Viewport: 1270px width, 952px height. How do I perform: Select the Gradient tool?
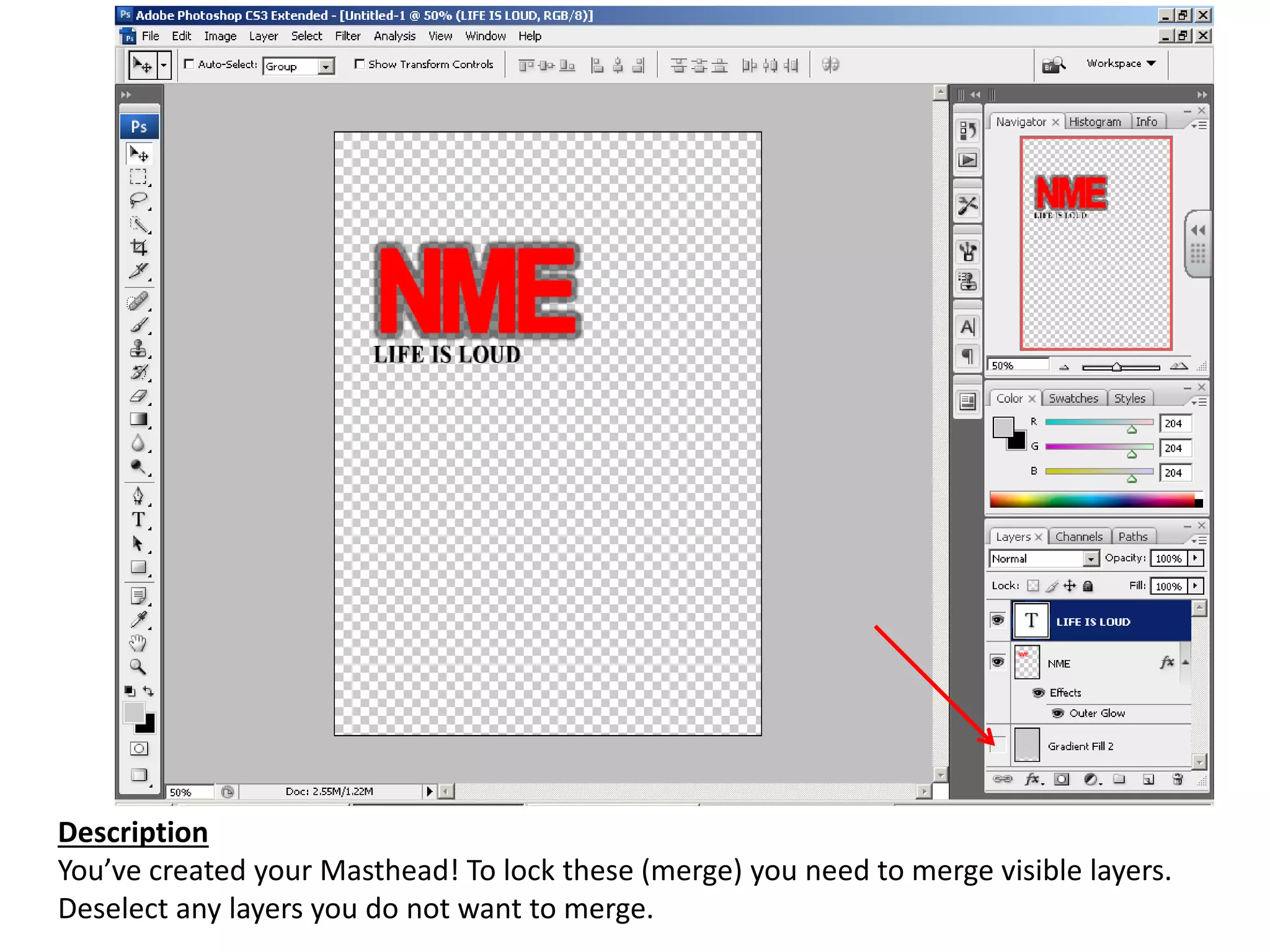point(138,420)
